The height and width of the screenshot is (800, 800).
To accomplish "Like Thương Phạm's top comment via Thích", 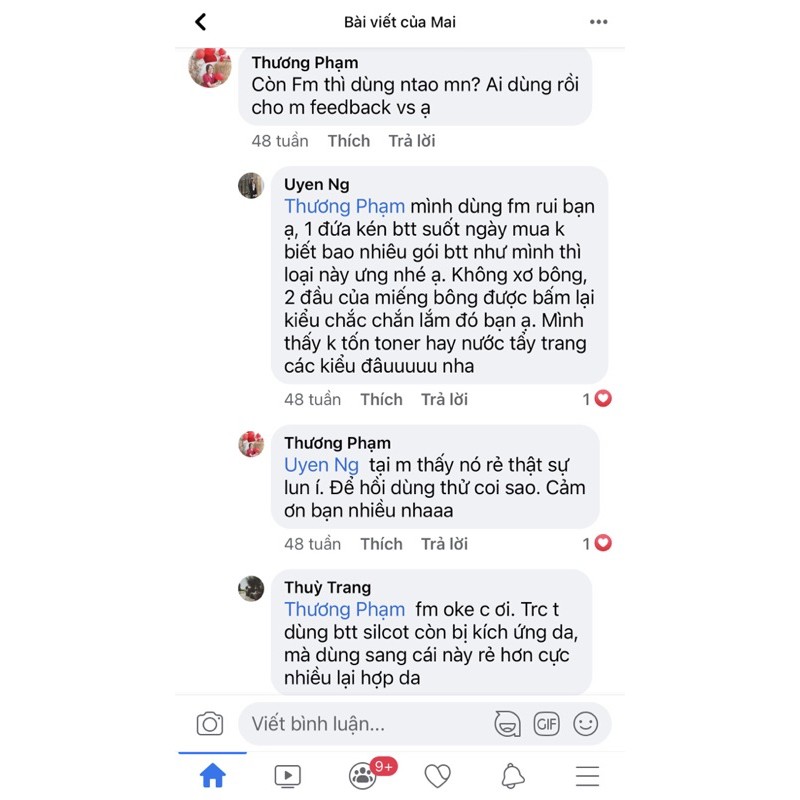I will (348, 140).
